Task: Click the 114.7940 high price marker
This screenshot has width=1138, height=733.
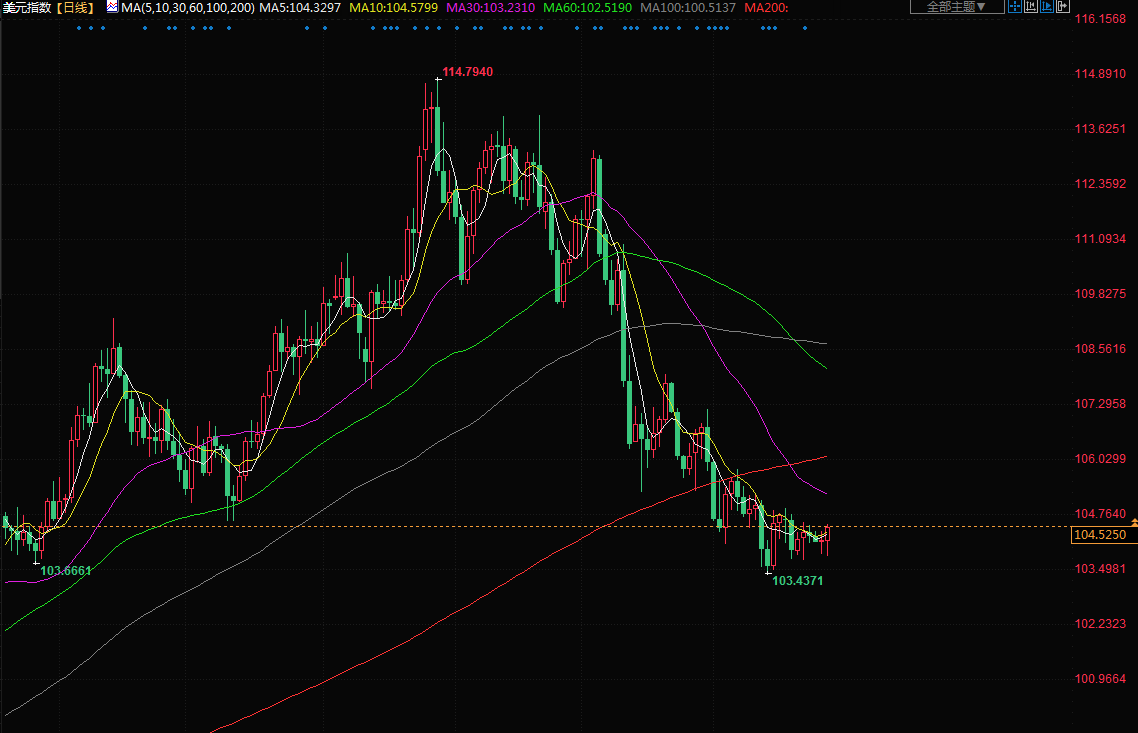Action: click(467, 72)
